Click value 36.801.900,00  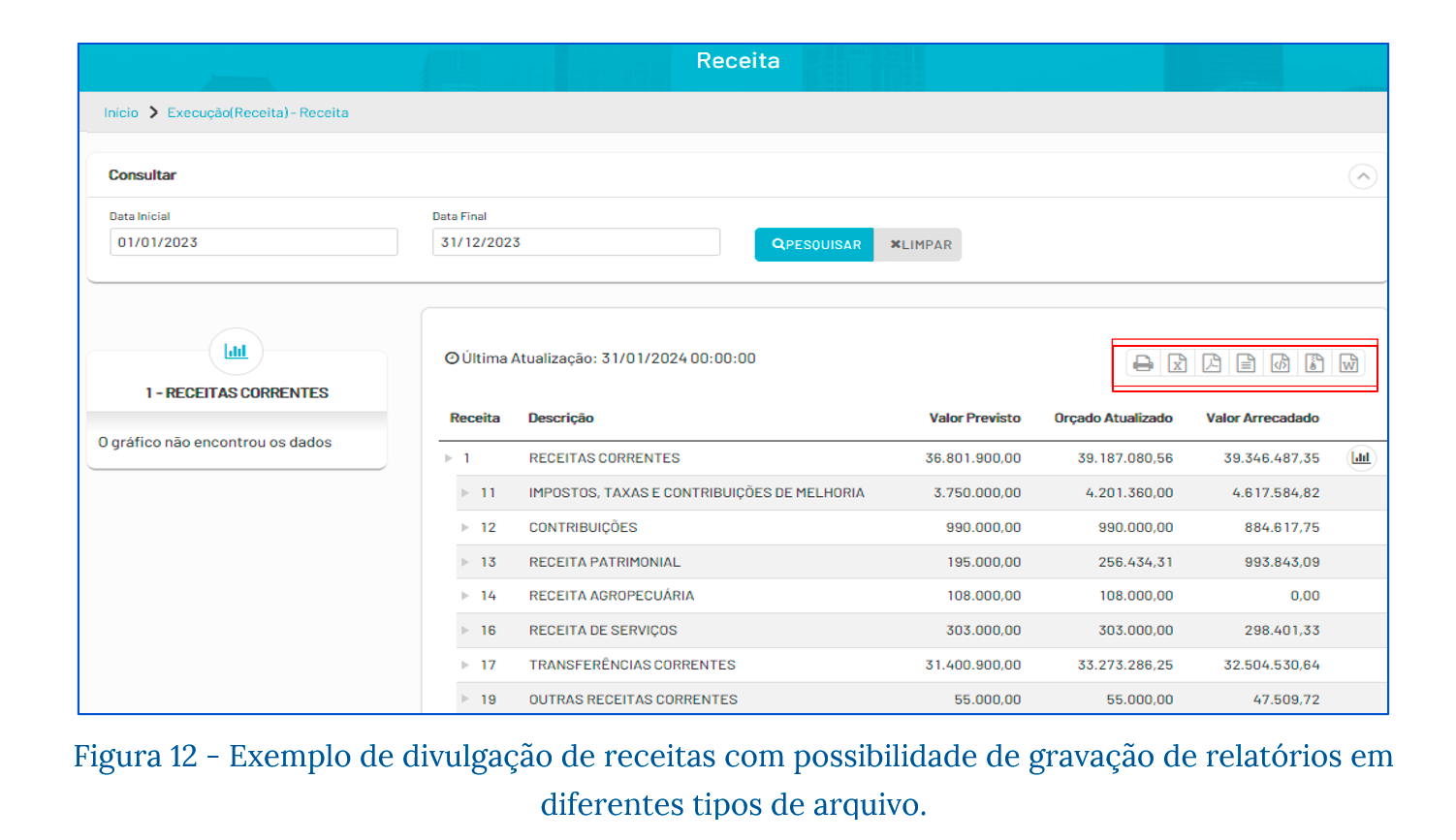click(973, 458)
